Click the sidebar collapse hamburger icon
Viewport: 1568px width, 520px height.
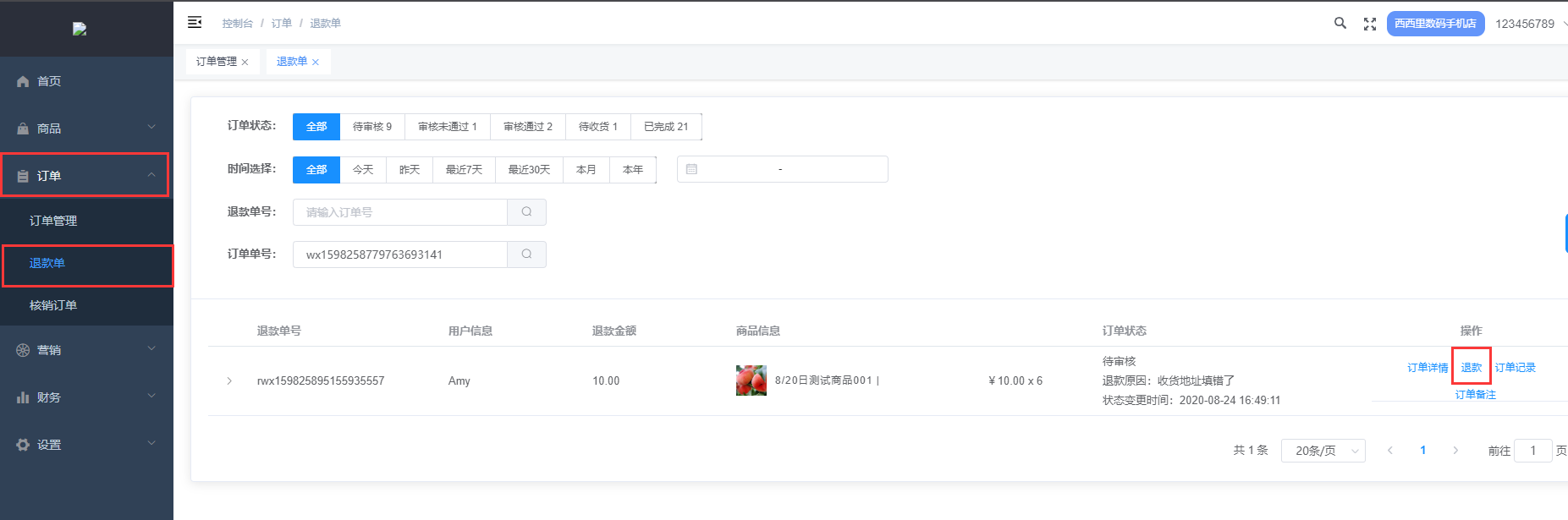click(195, 23)
